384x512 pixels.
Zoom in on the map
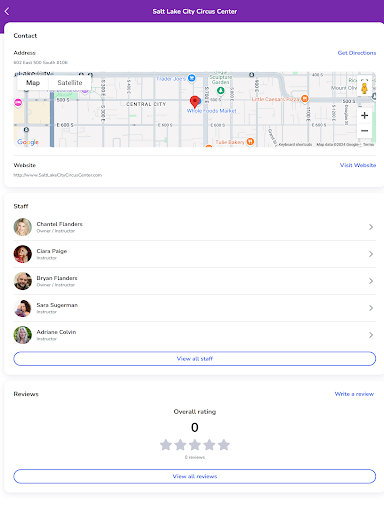[364, 115]
